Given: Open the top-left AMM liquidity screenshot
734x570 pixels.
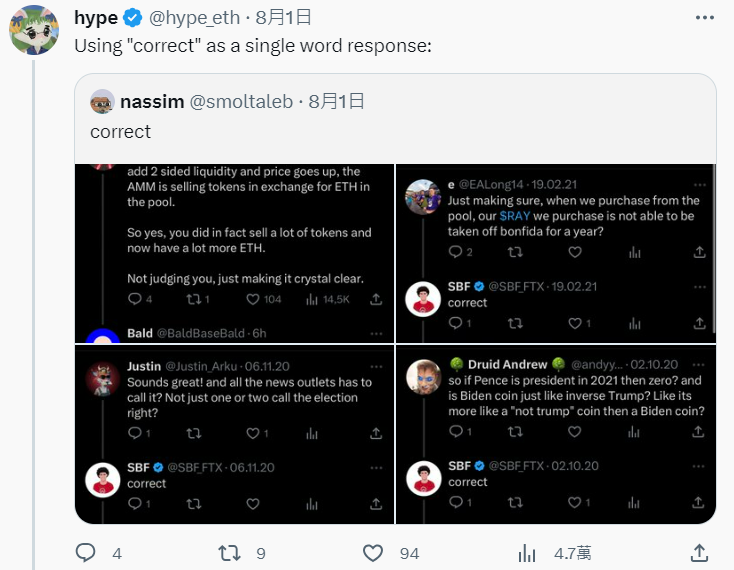Looking at the screenshot, I should click(235, 253).
